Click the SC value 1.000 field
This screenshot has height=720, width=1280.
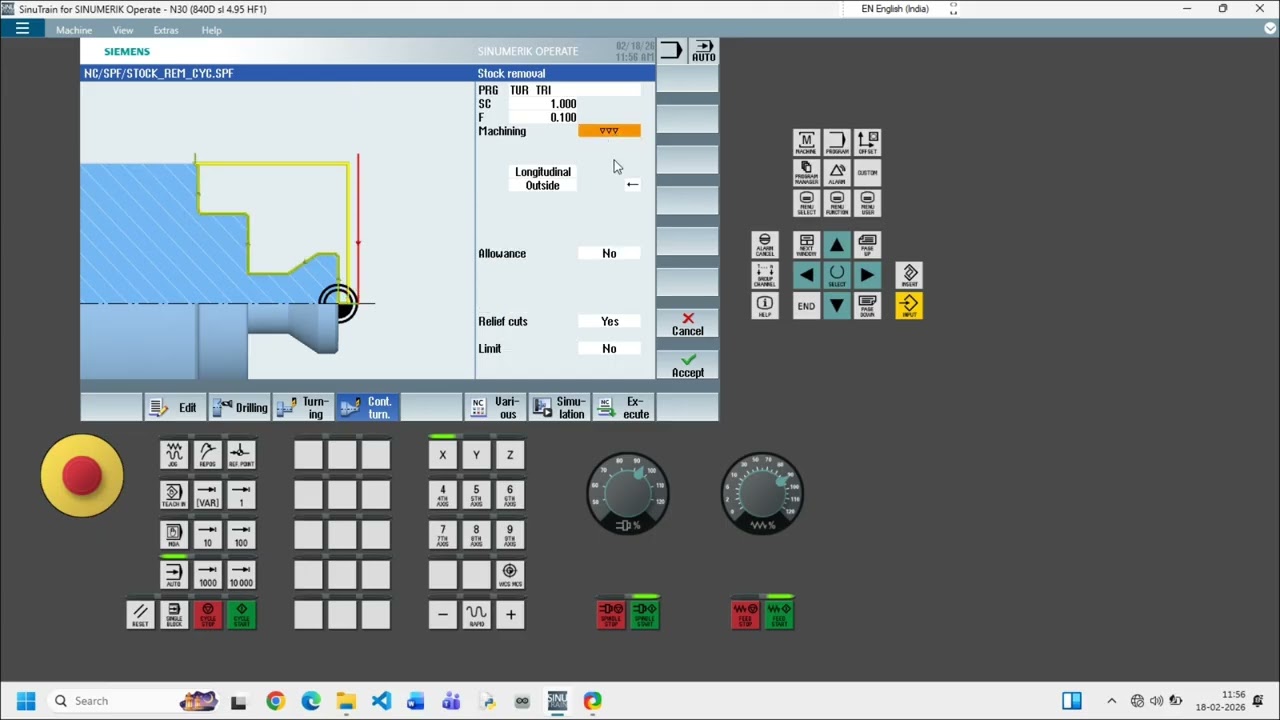pyautogui.click(x=543, y=104)
